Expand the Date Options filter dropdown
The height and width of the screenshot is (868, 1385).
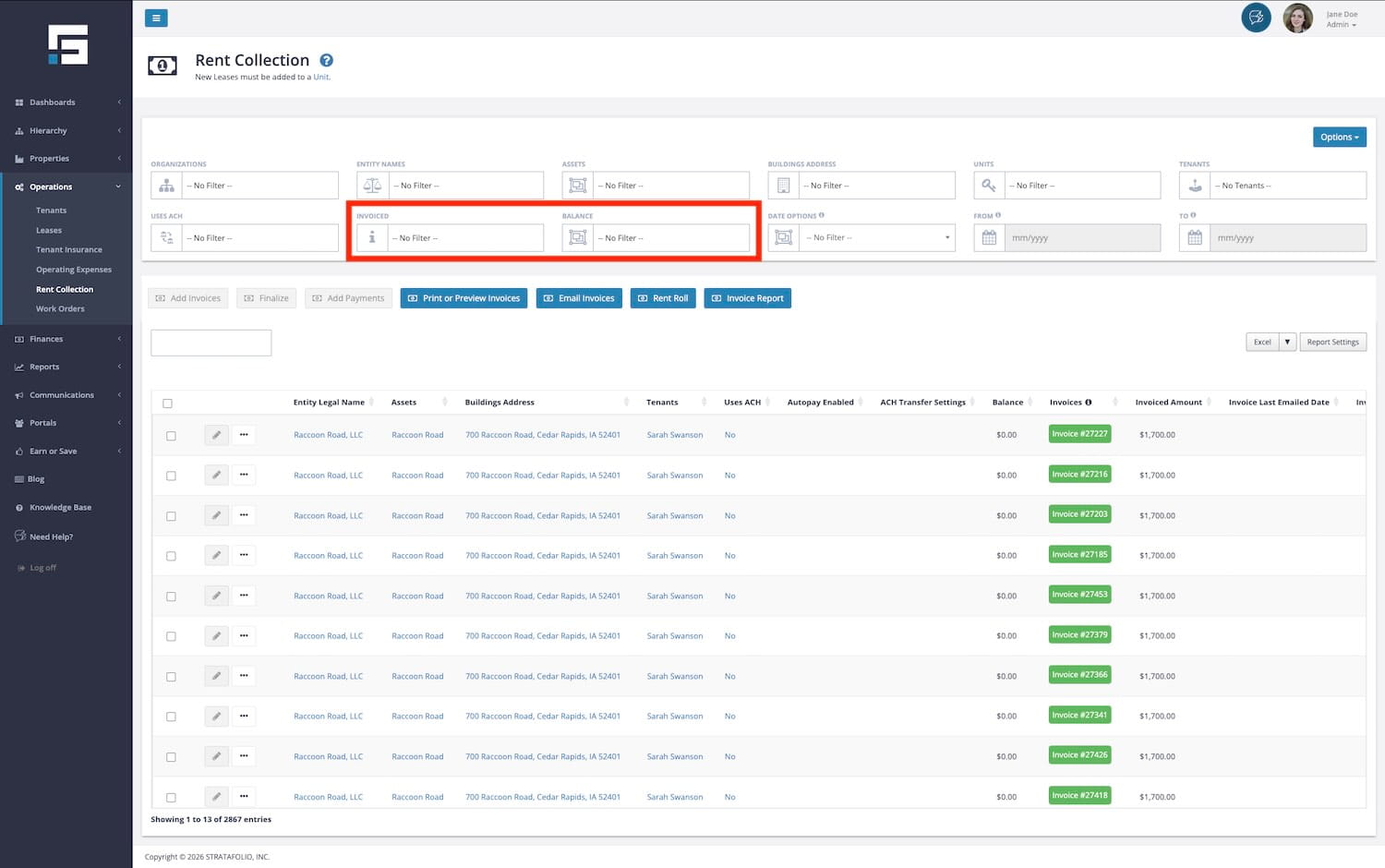tap(877, 238)
